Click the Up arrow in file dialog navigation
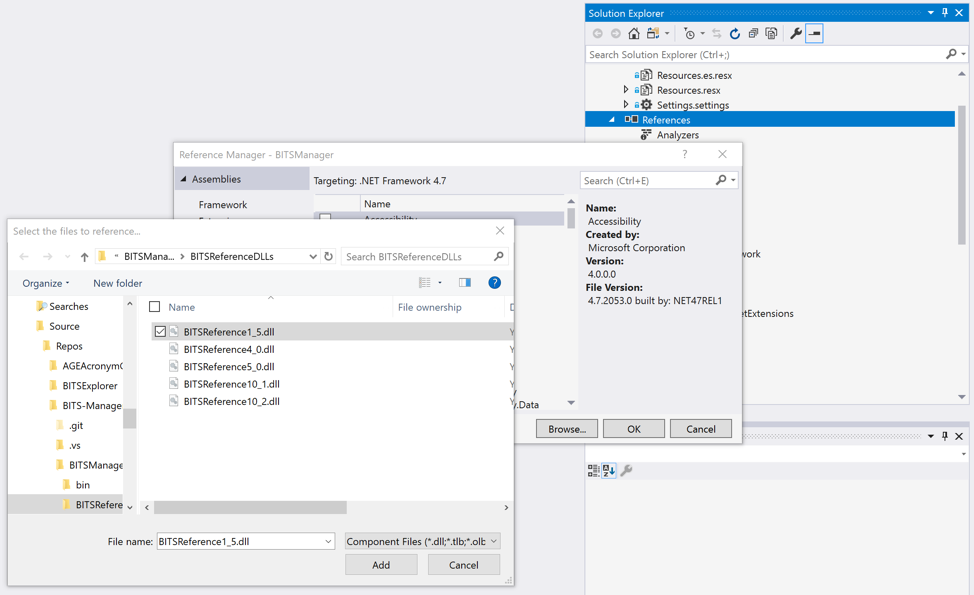The image size is (974, 595). pyautogui.click(x=84, y=257)
